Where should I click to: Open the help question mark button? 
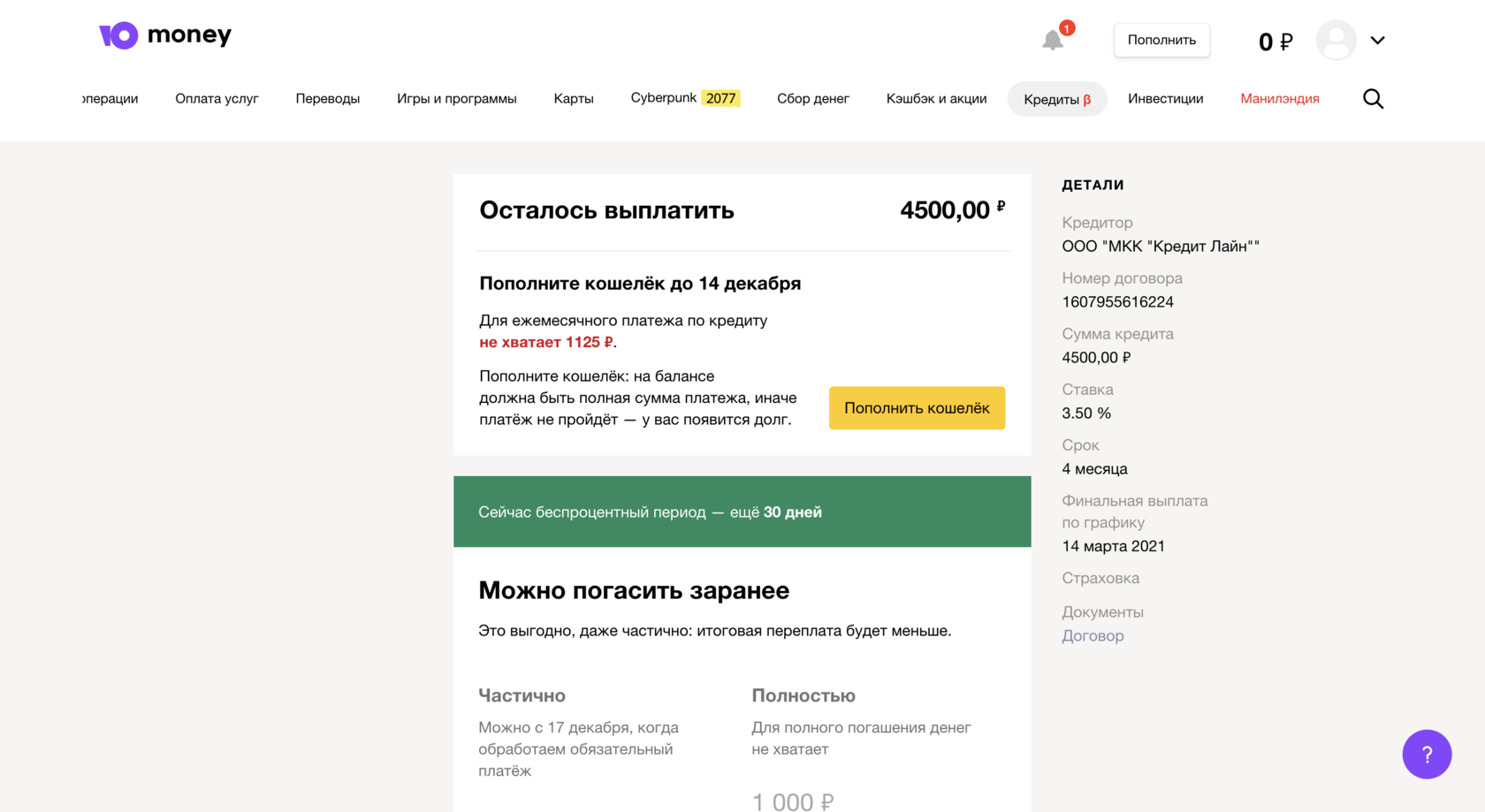1427,754
